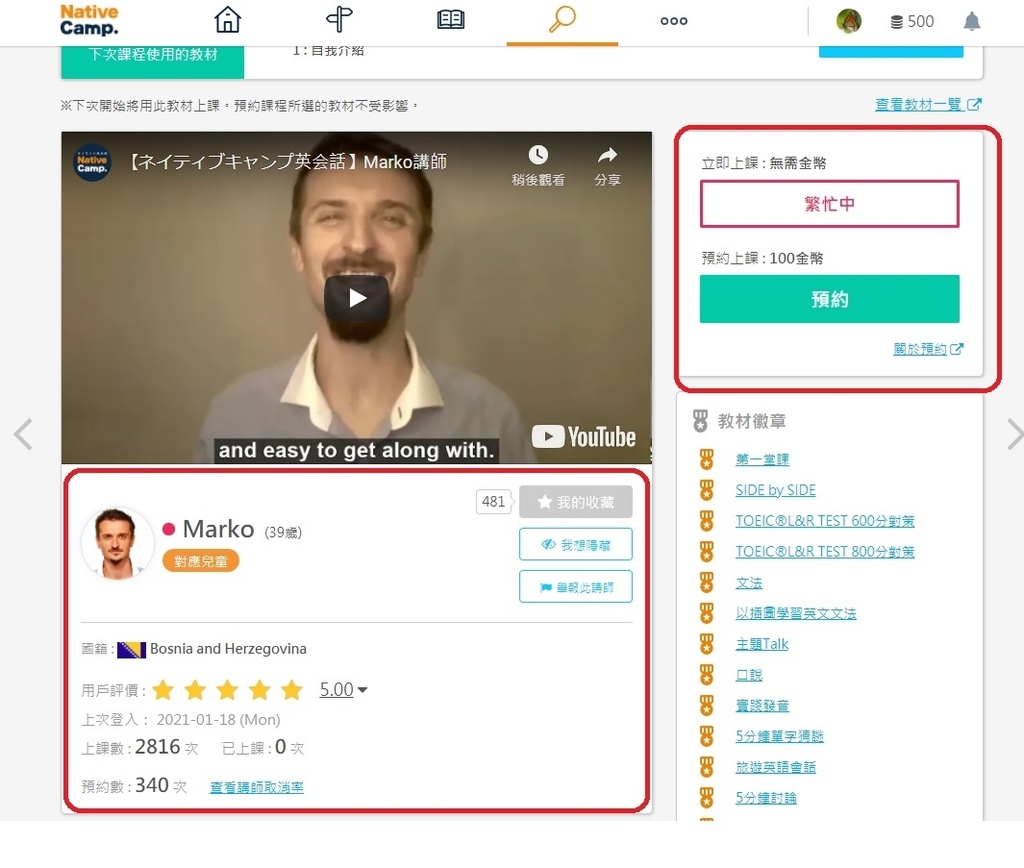Open the three-dots more menu
Viewport: 1024px width, 868px height.
(673, 21)
